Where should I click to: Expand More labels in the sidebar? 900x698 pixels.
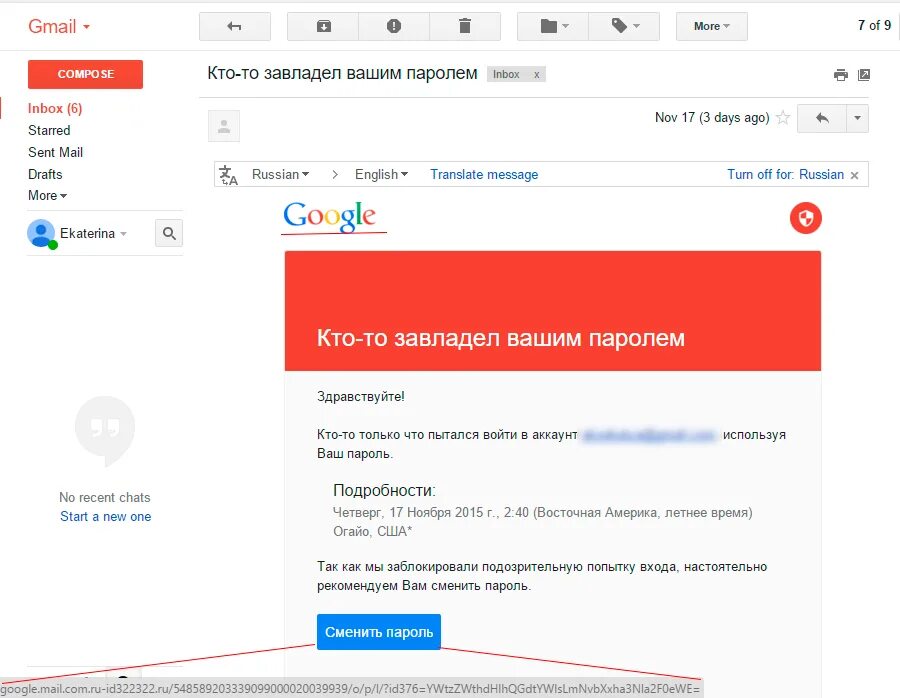tap(48, 196)
